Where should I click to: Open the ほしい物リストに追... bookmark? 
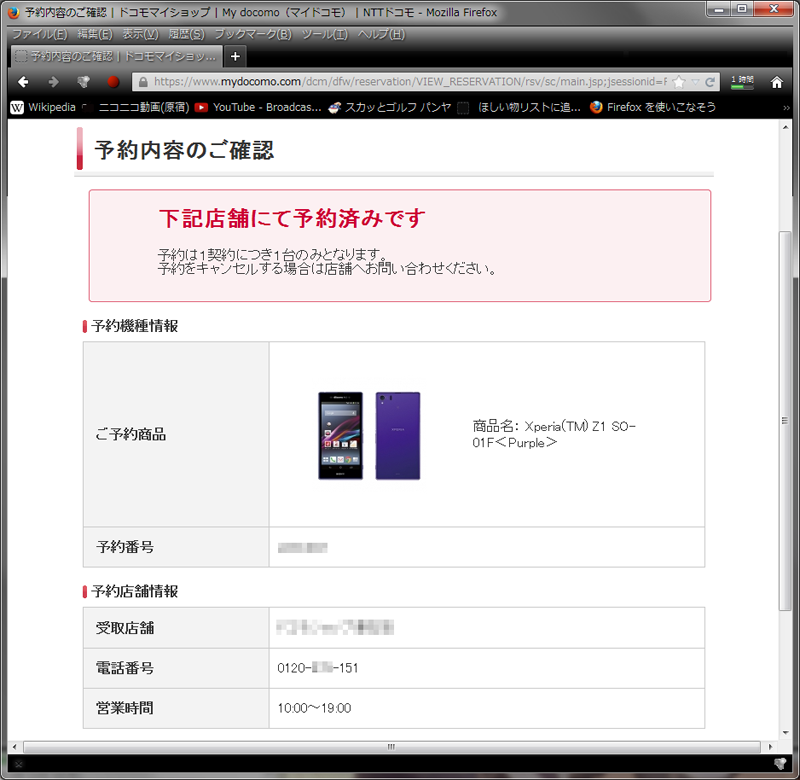click(519, 107)
